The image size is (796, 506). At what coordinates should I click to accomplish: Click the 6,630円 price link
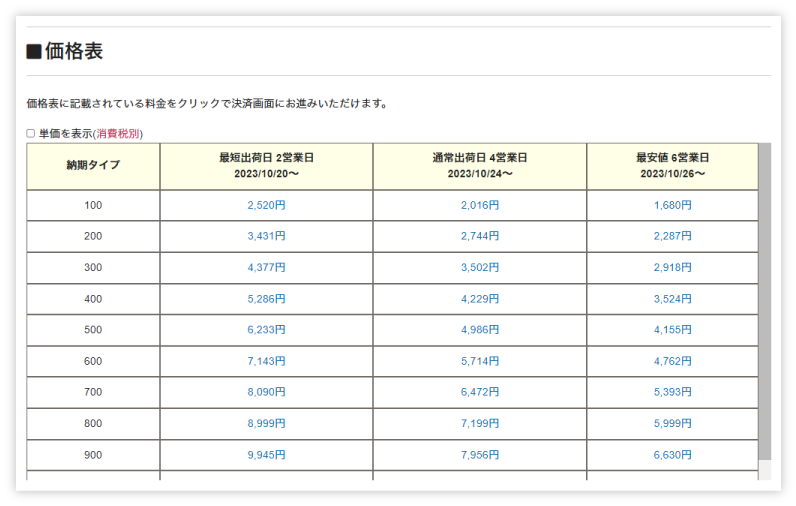pos(673,455)
